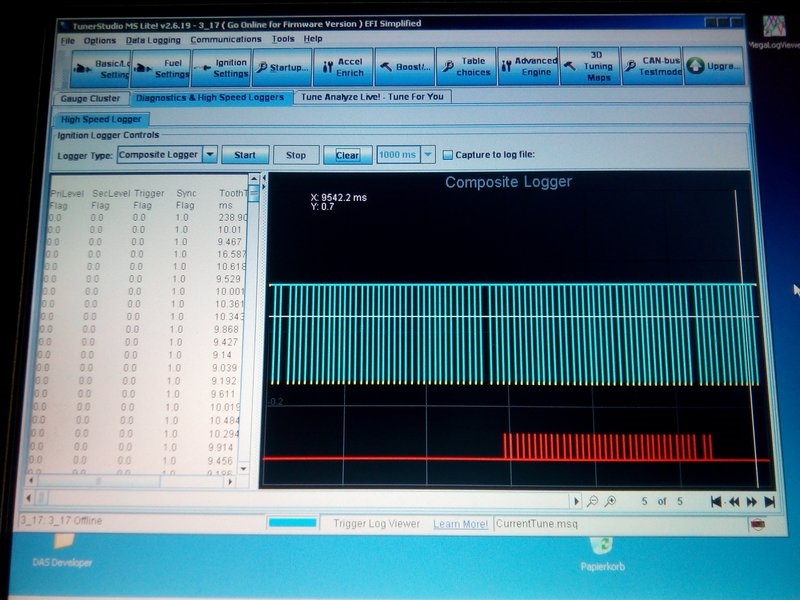The width and height of the screenshot is (800, 600).
Task: Open Papierkorb recycle bin on desktop
Action: pos(602,550)
